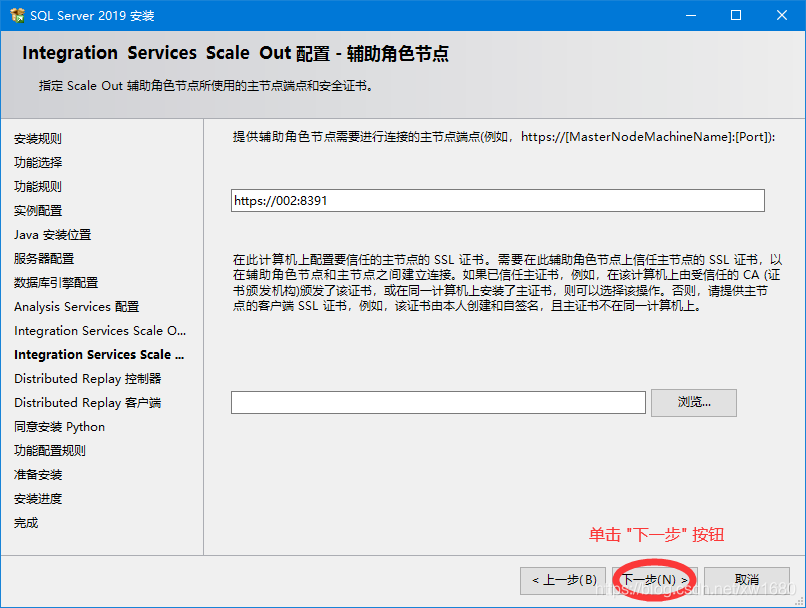Choose Distributed Replay 控制器 step
Screen dimensions: 806x608
coord(87,379)
